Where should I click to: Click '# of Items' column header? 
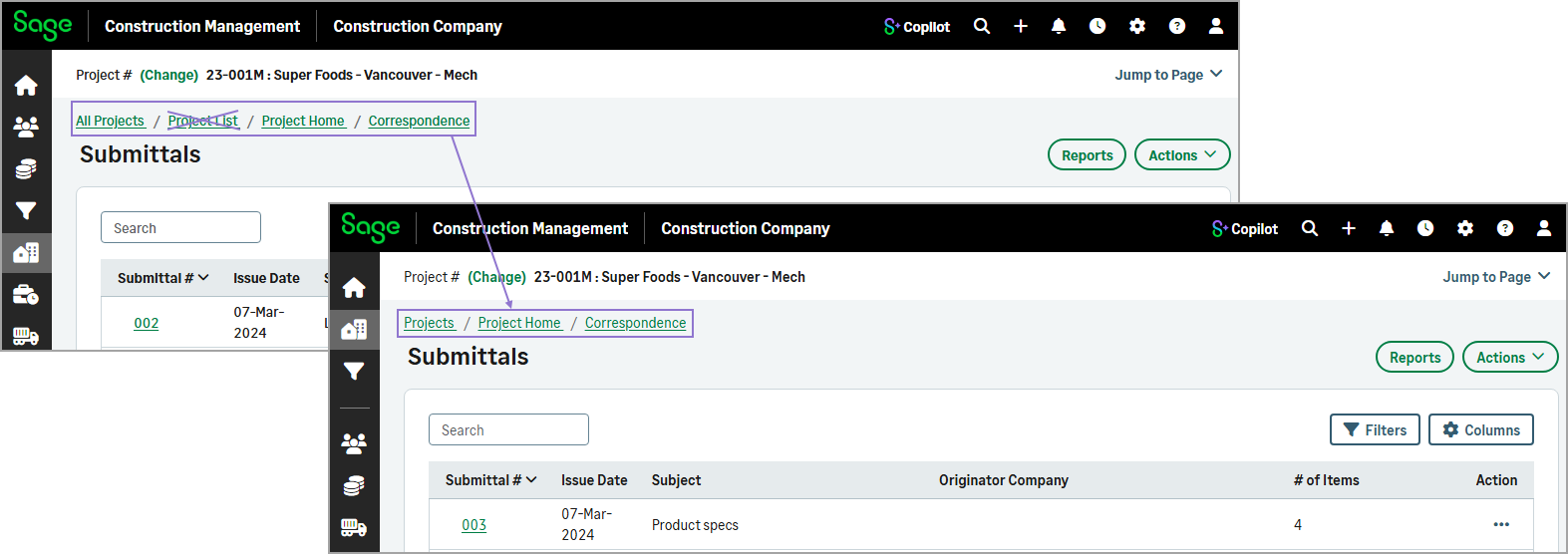(1327, 480)
